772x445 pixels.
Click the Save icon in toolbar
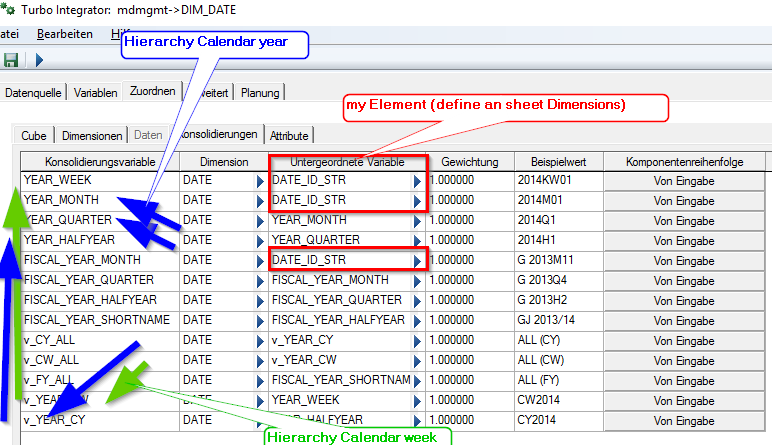click(x=11, y=60)
